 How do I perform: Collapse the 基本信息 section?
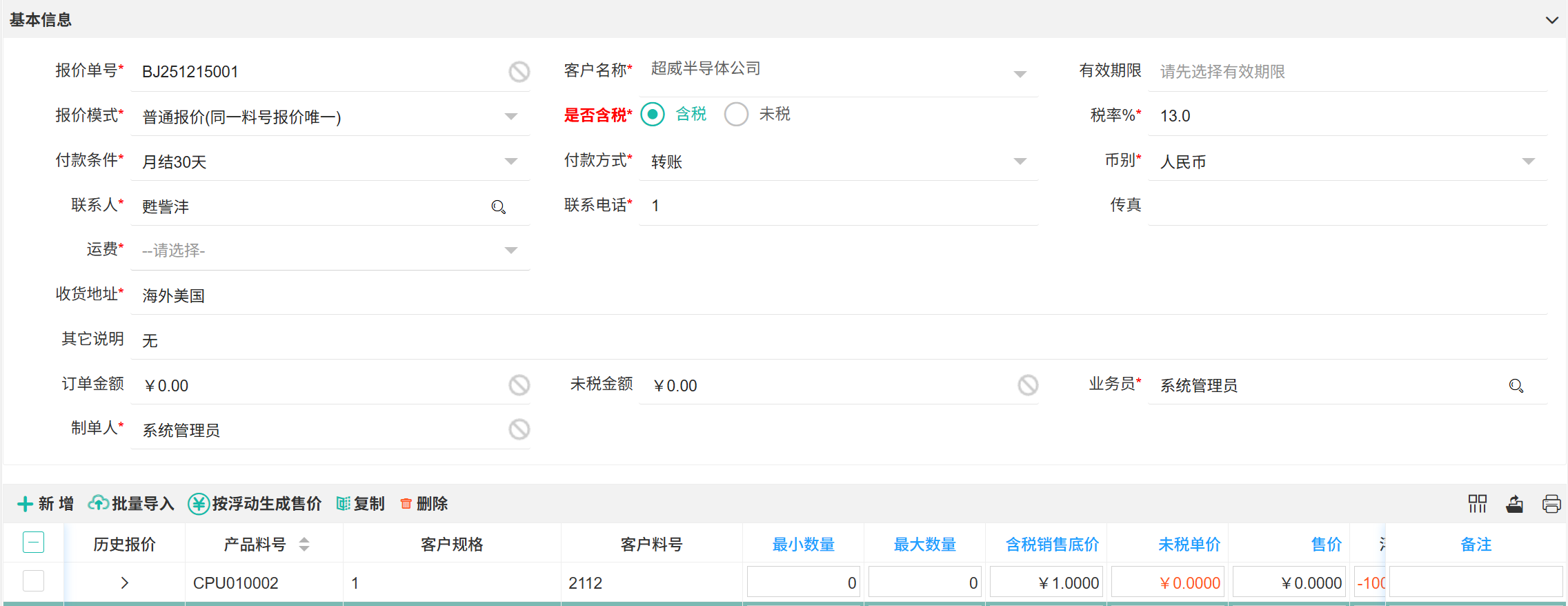pyautogui.click(x=1551, y=20)
